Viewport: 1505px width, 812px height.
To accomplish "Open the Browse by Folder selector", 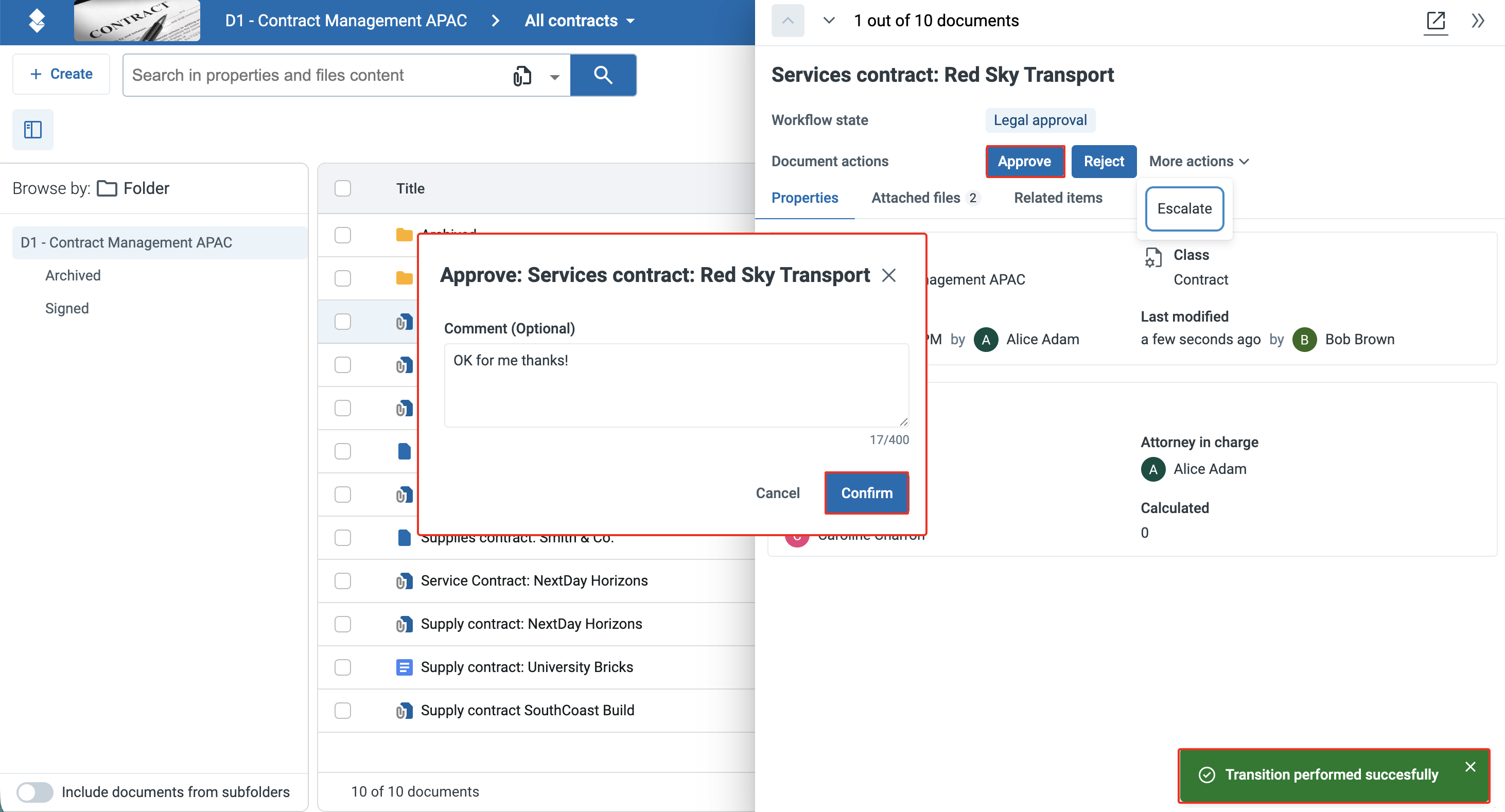I will [x=133, y=188].
